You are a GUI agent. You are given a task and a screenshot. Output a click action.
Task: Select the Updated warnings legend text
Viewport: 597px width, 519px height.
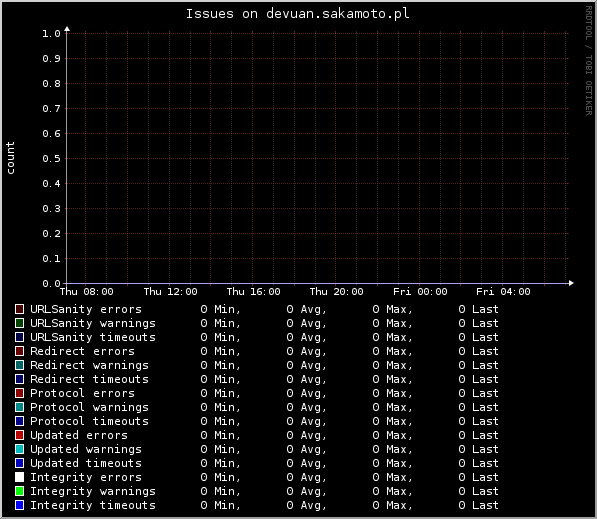[x=86, y=449]
